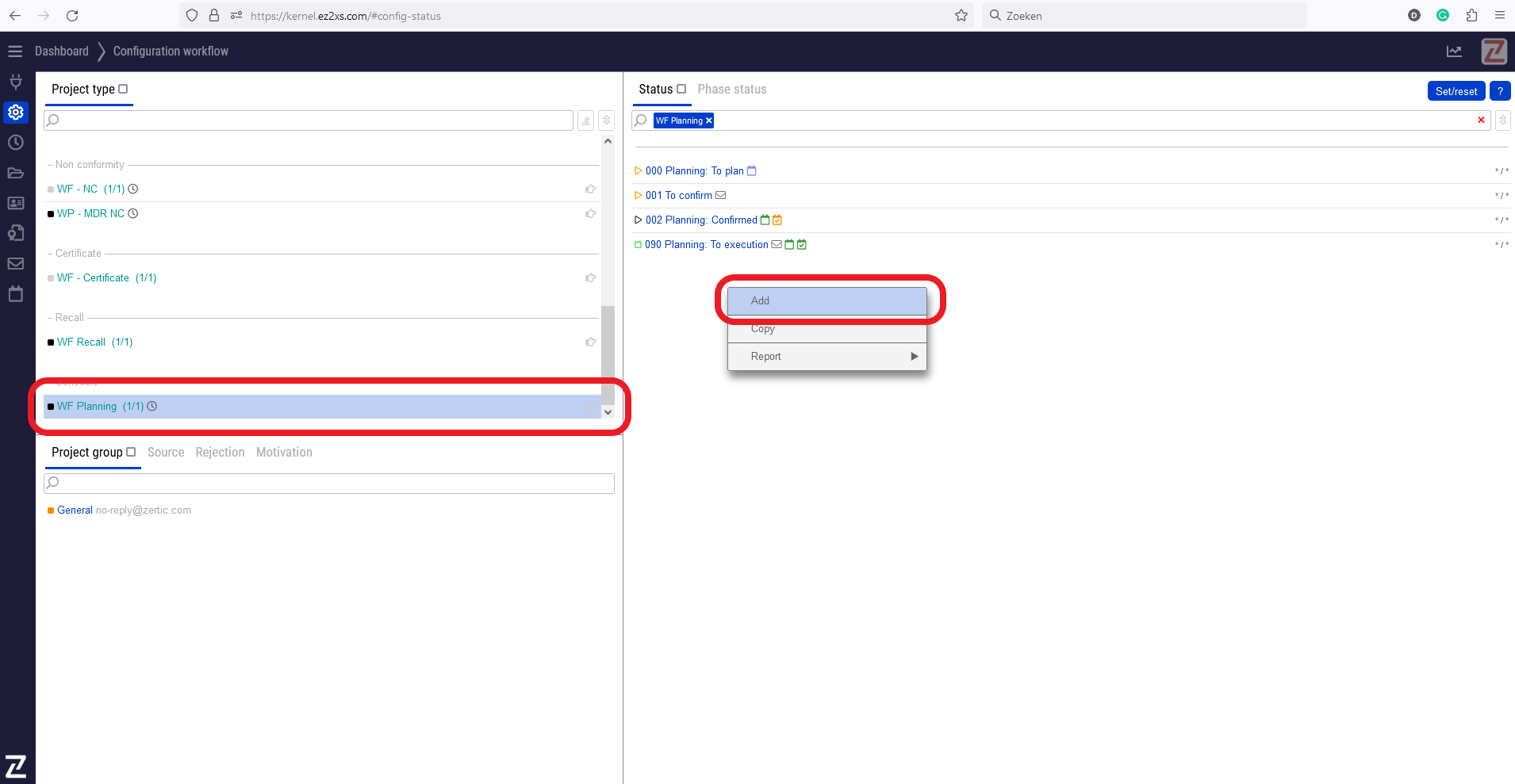The image size is (1515, 784).
Task: Switch to the Phase status tab
Action: (x=731, y=90)
